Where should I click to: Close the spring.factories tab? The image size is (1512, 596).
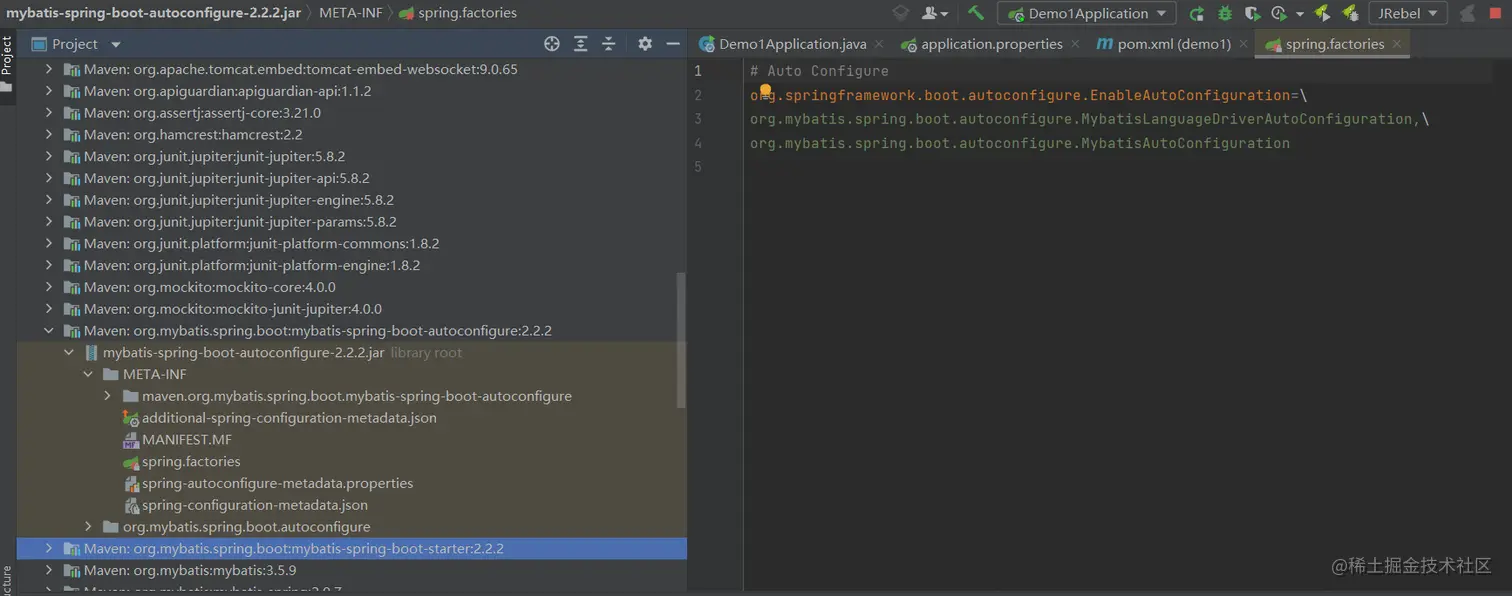(x=1397, y=44)
